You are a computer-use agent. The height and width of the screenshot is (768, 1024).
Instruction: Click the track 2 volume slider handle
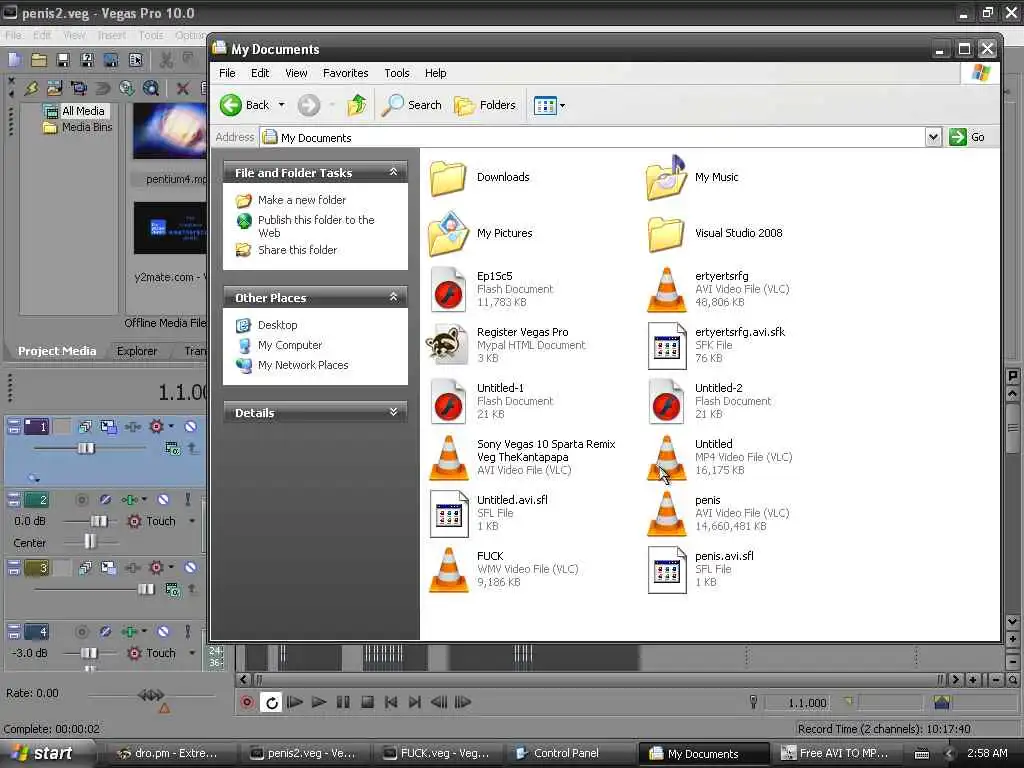99,521
